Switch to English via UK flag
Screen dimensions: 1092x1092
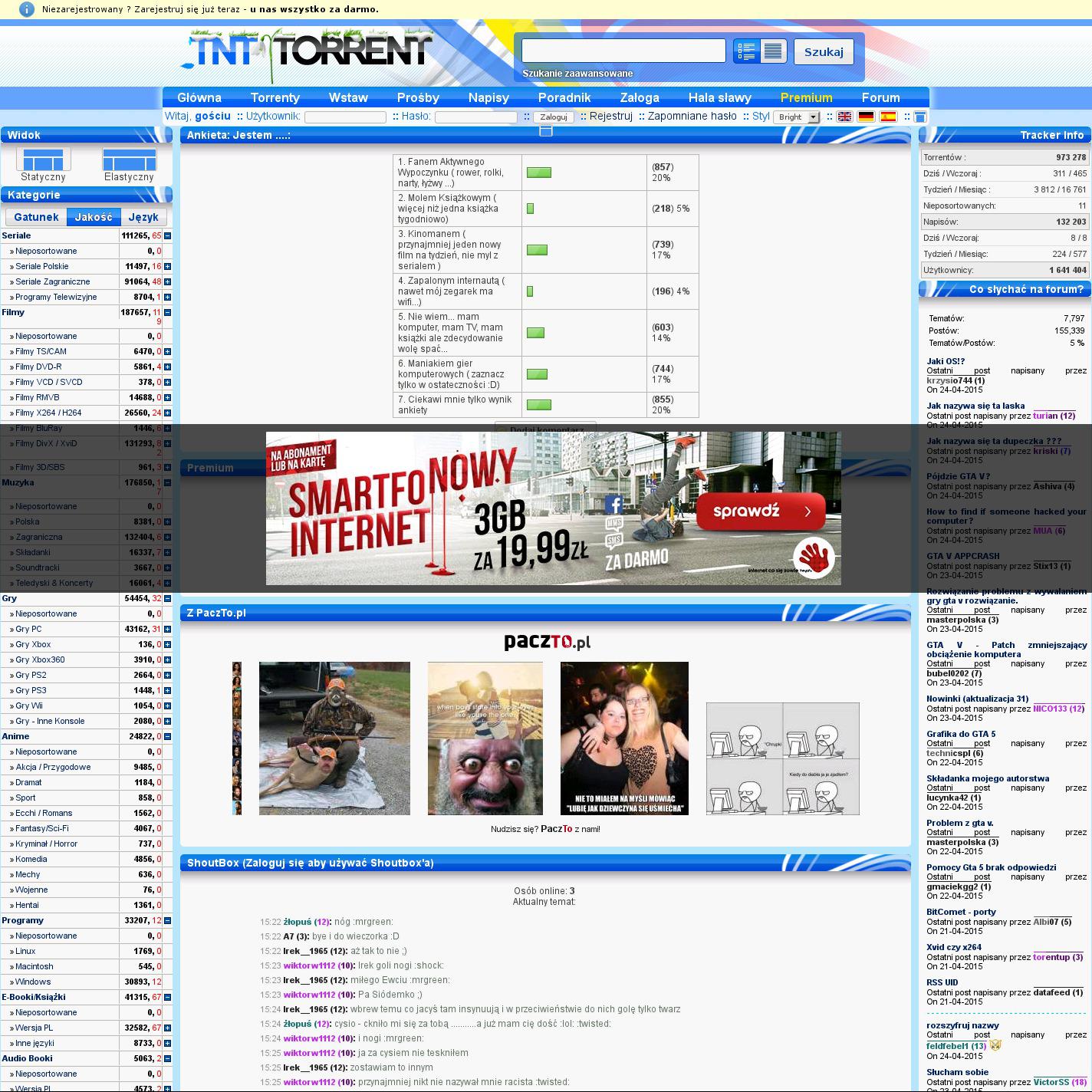(x=844, y=117)
